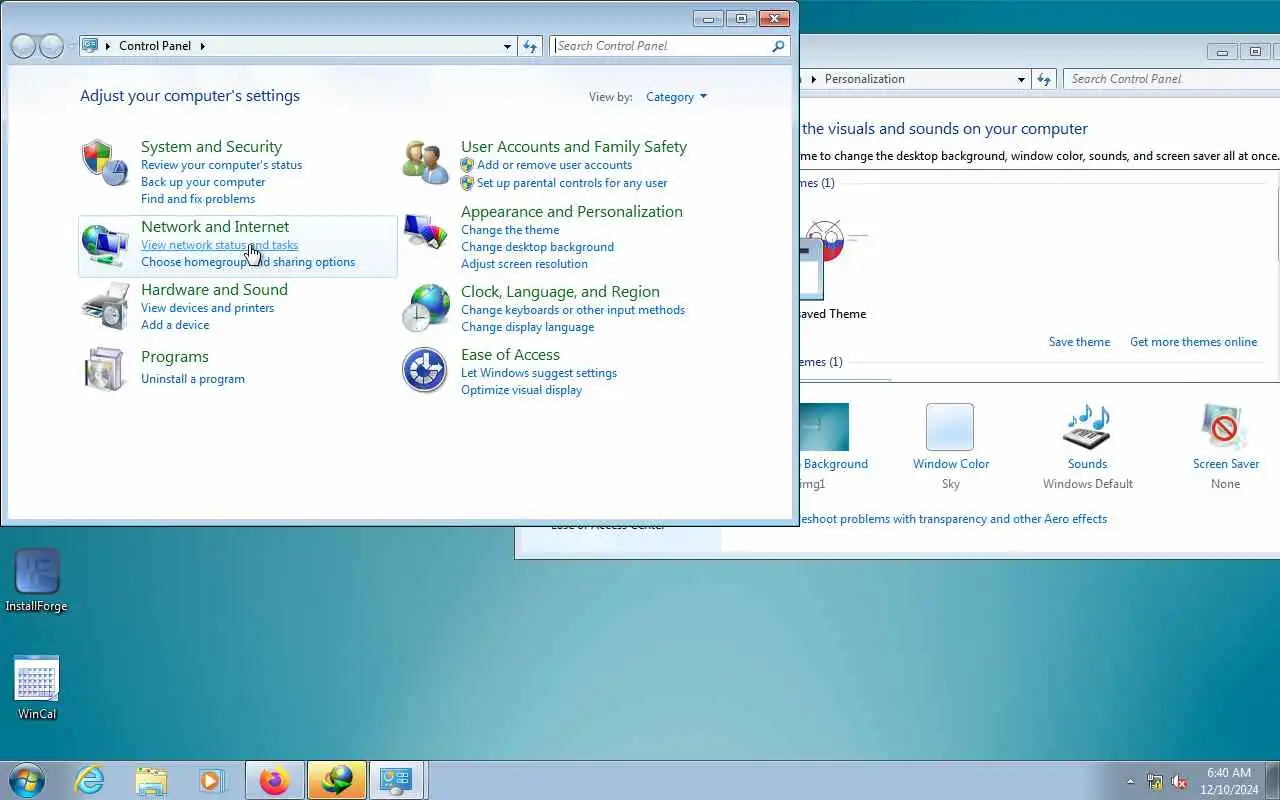The width and height of the screenshot is (1280, 800).
Task: Click the root arrow in the Control Panel address bar
Action: tap(108, 46)
